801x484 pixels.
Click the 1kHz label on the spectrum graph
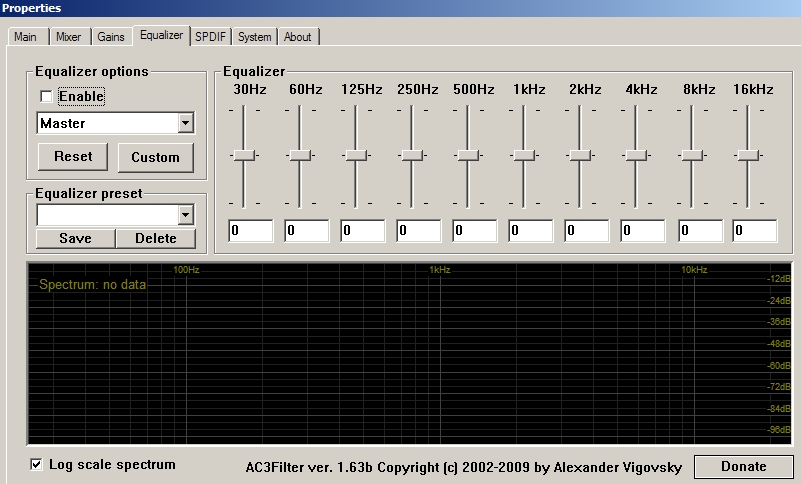pyautogui.click(x=440, y=269)
